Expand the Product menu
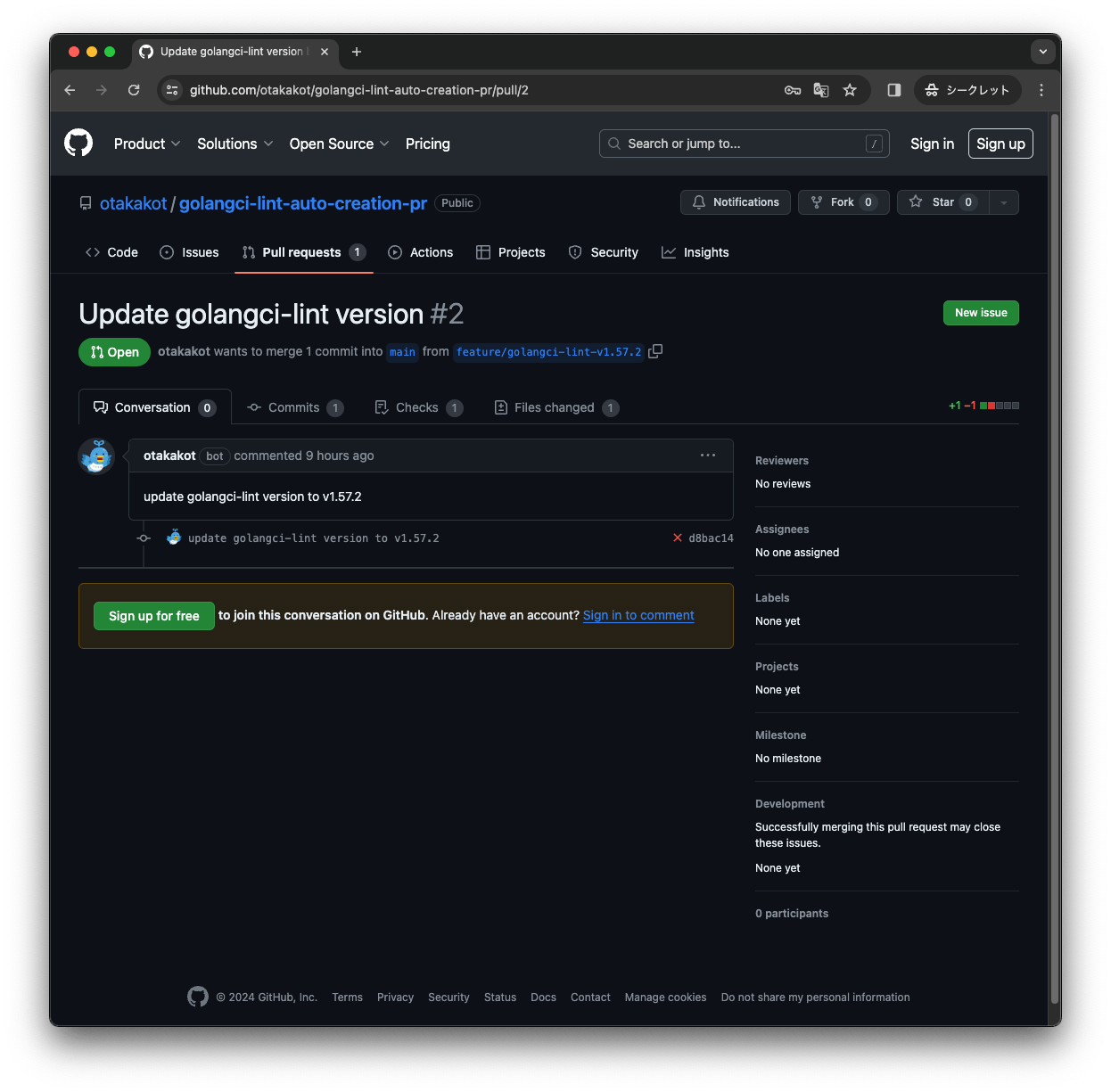The image size is (1111, 1092). click(147, 144)
